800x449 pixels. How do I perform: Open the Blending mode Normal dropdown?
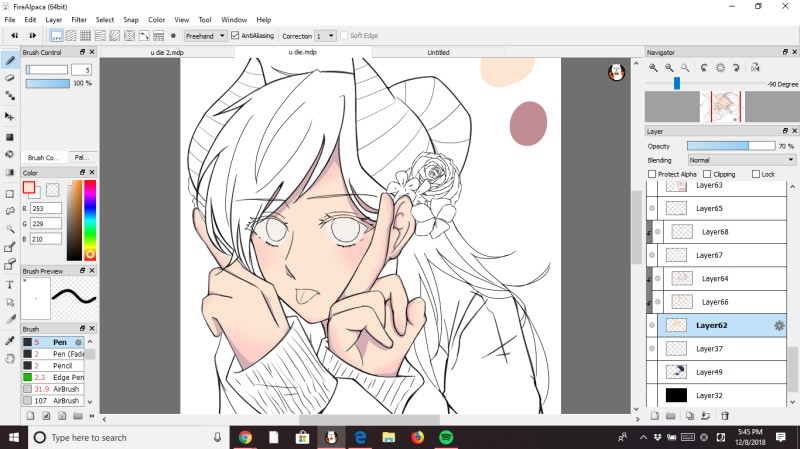point(741,160)
